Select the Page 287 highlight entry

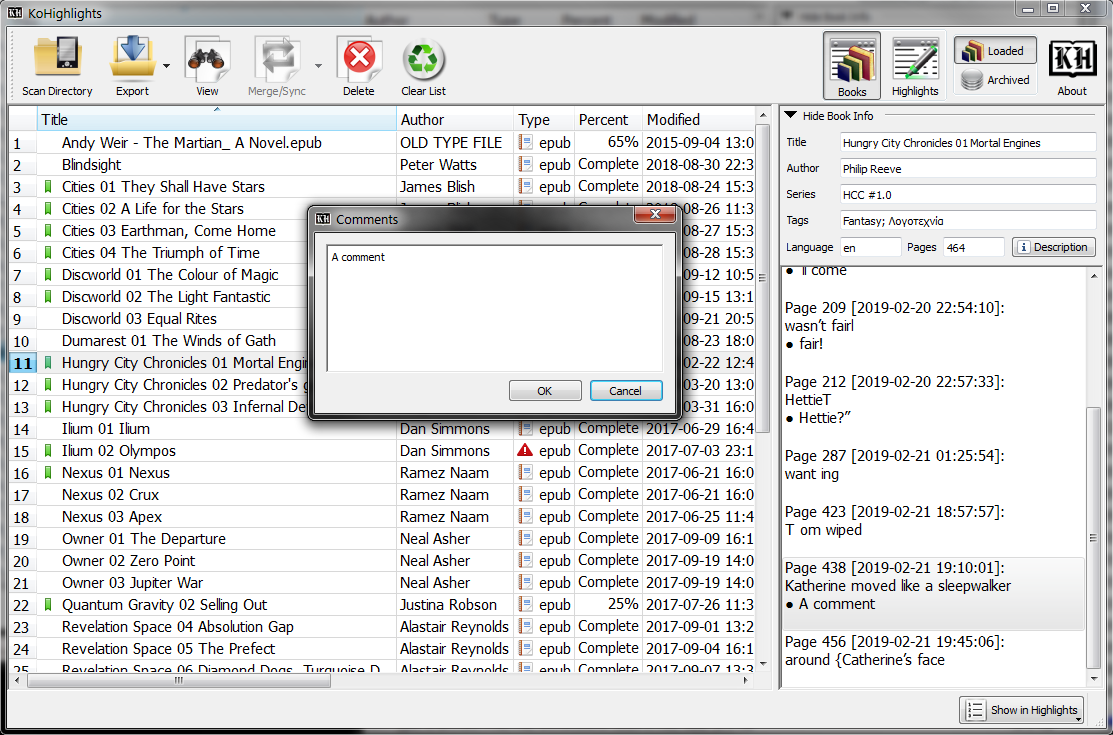tap(933, 465)
